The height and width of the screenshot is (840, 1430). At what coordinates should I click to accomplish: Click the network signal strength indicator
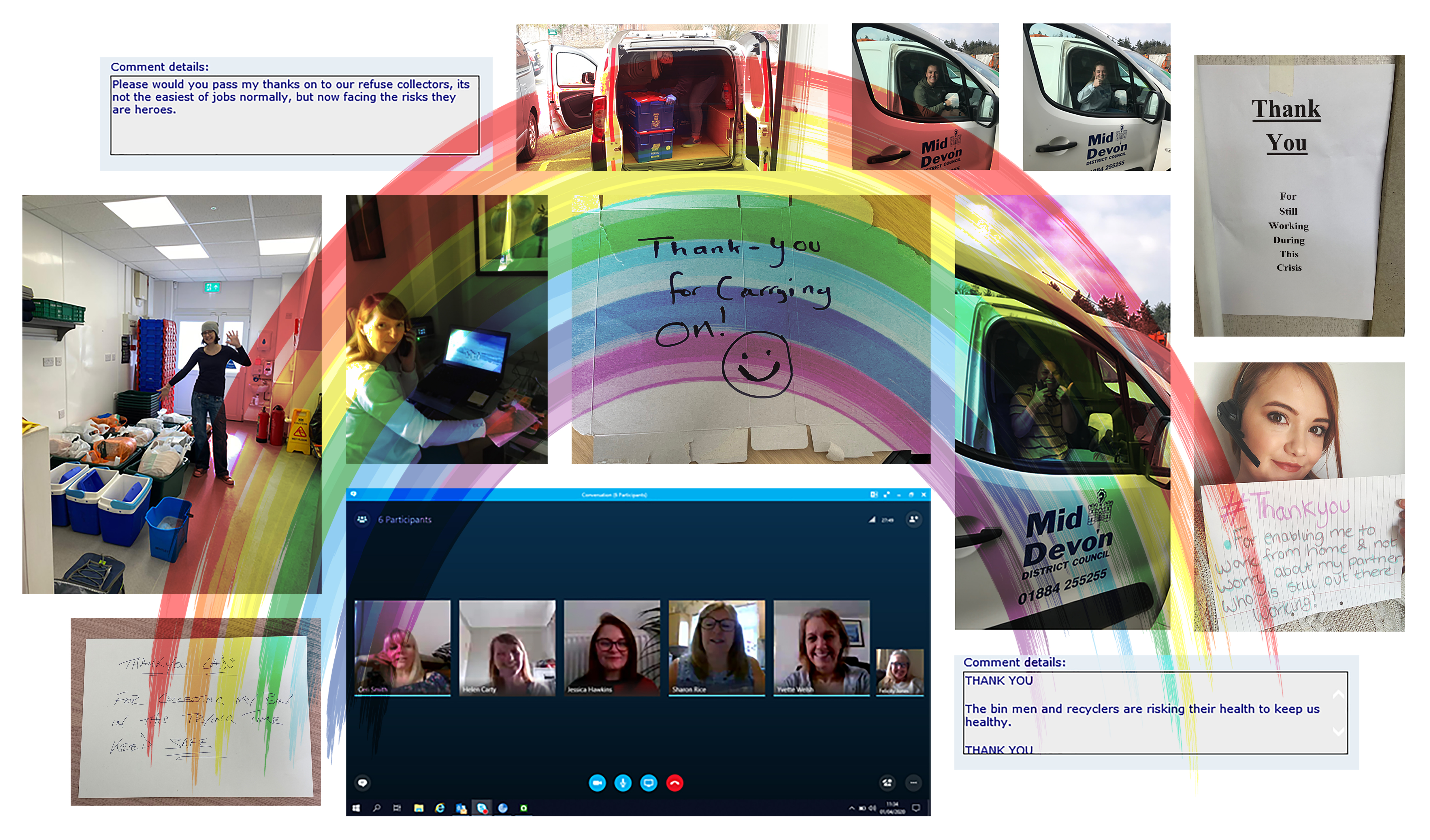click(x=872, y=520)
